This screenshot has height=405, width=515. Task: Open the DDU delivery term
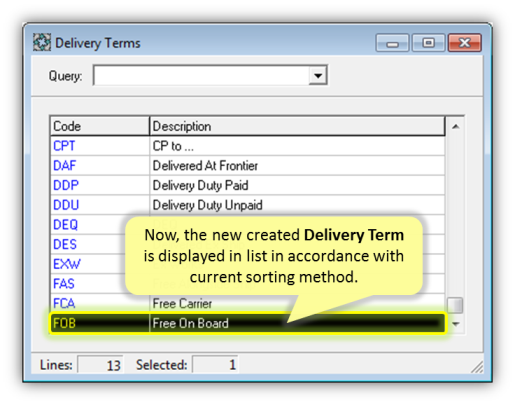point(66,205)
